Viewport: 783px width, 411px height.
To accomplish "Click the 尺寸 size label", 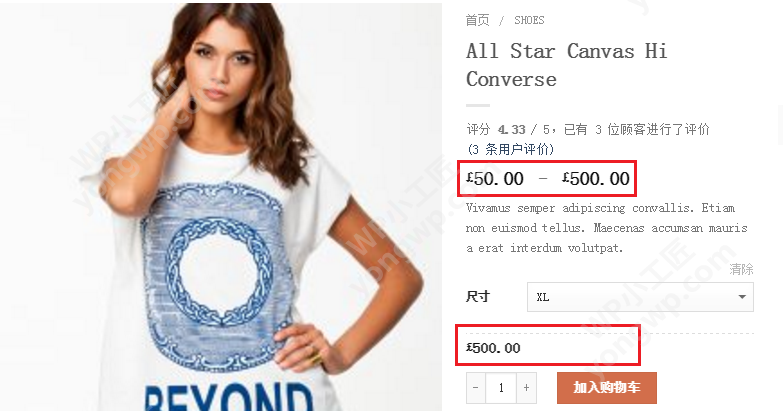I will click(478, 297).
